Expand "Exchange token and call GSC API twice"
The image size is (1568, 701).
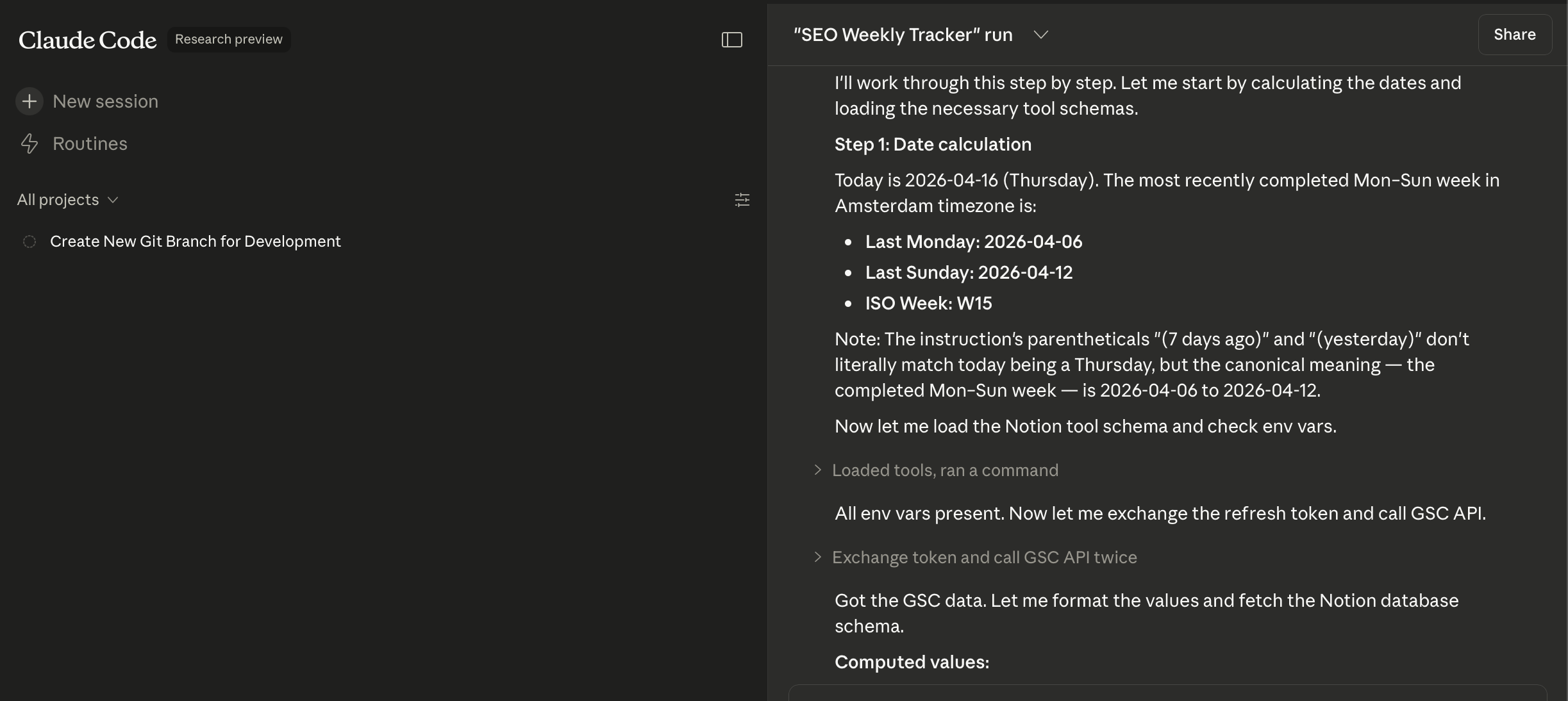click(x=984, y=557)
